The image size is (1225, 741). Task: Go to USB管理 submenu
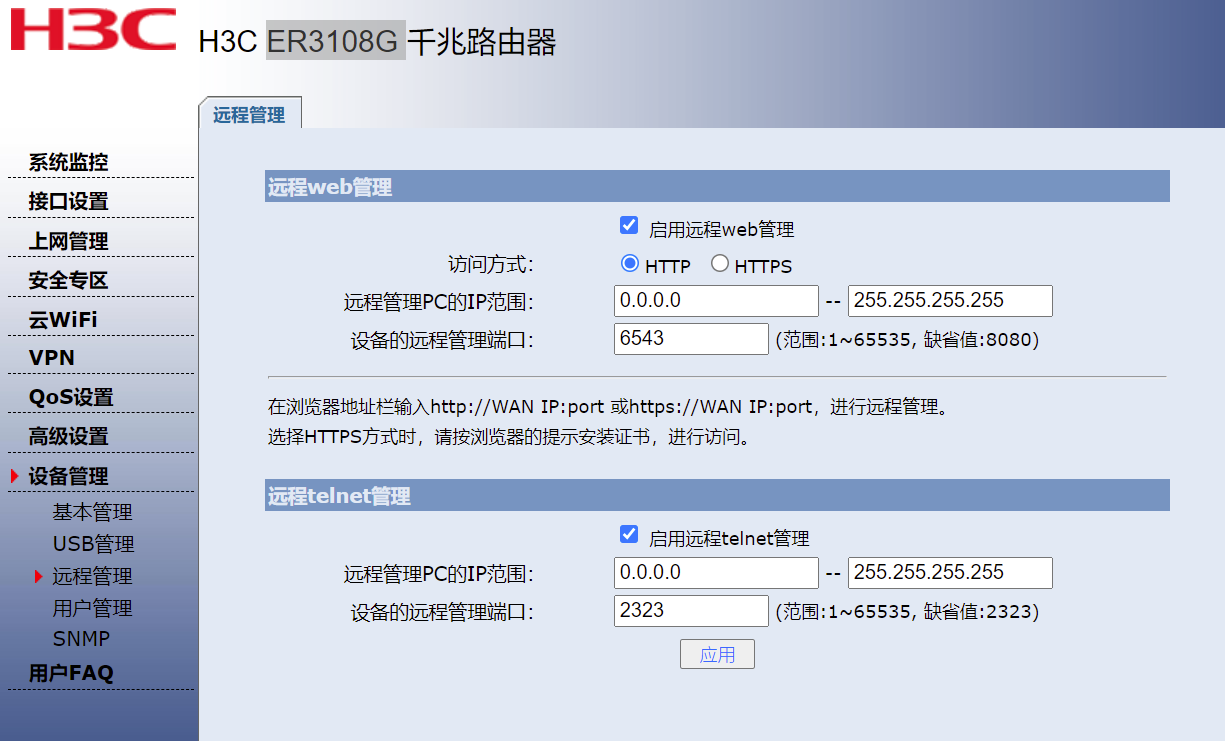[x=94, y=545]
